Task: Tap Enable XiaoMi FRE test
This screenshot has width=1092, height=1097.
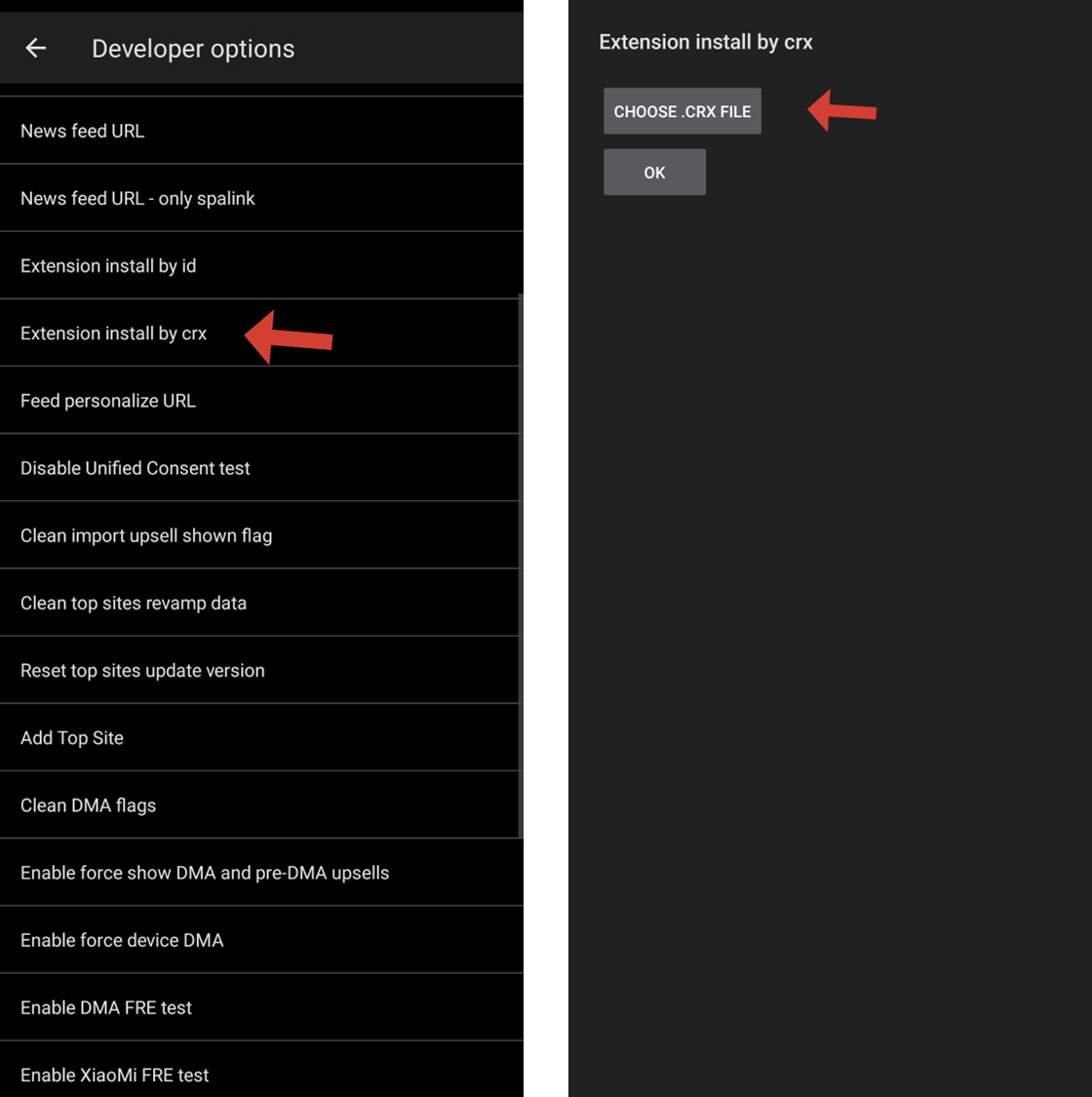Action: [261, 1071]
